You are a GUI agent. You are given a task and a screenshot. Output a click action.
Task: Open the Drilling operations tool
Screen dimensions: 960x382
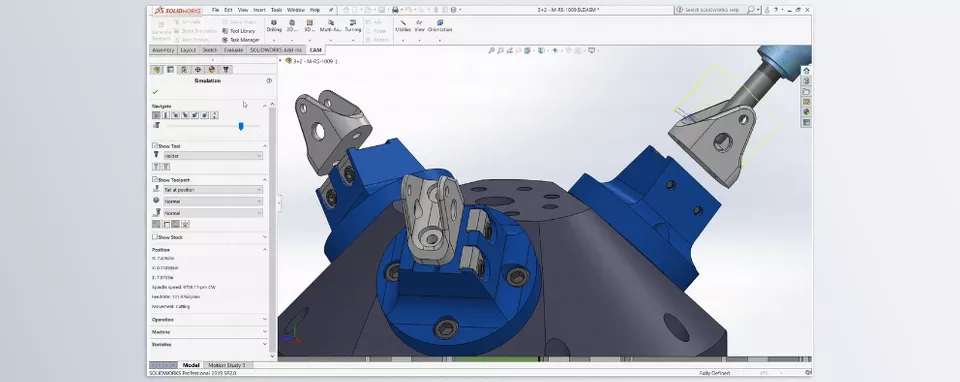274,26
